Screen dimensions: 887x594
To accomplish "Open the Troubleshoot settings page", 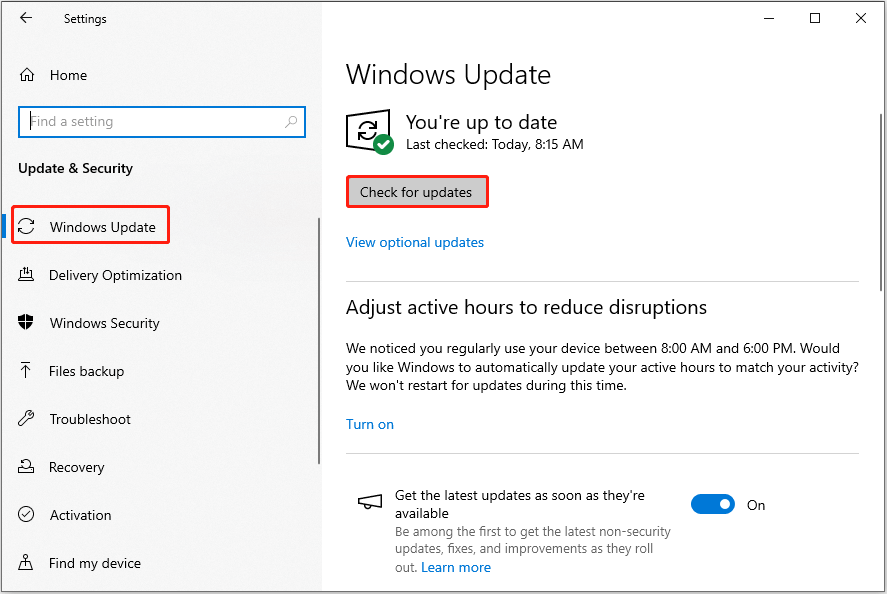I will coord(90,419).
